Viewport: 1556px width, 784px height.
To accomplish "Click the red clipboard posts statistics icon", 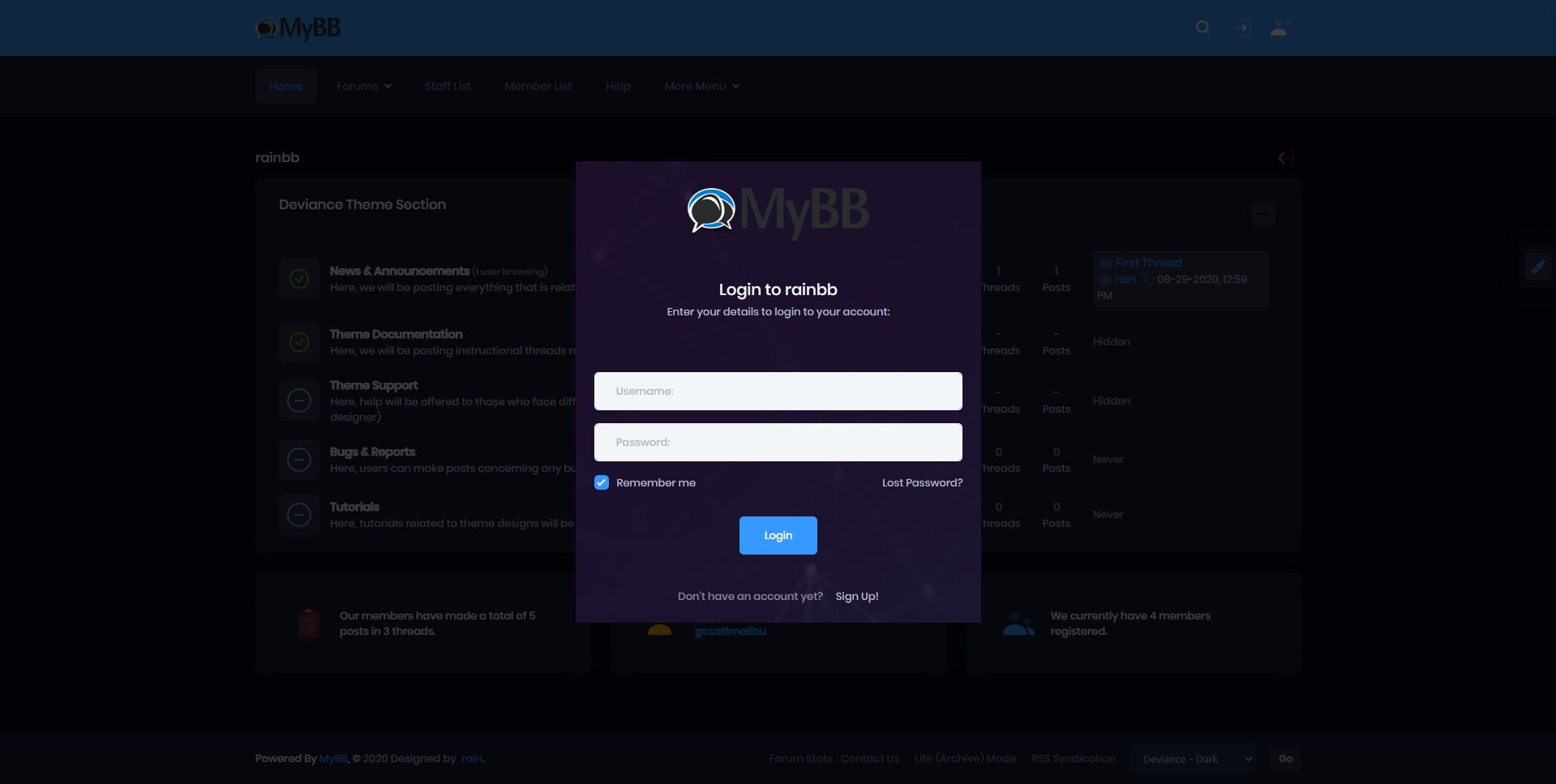I will [308, 623].
